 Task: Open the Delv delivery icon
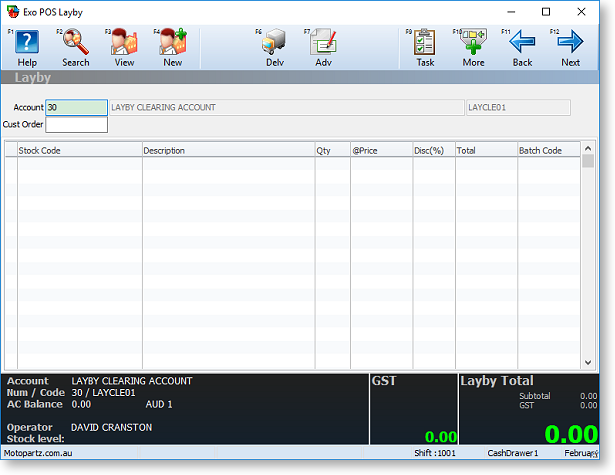coord(274,47)
